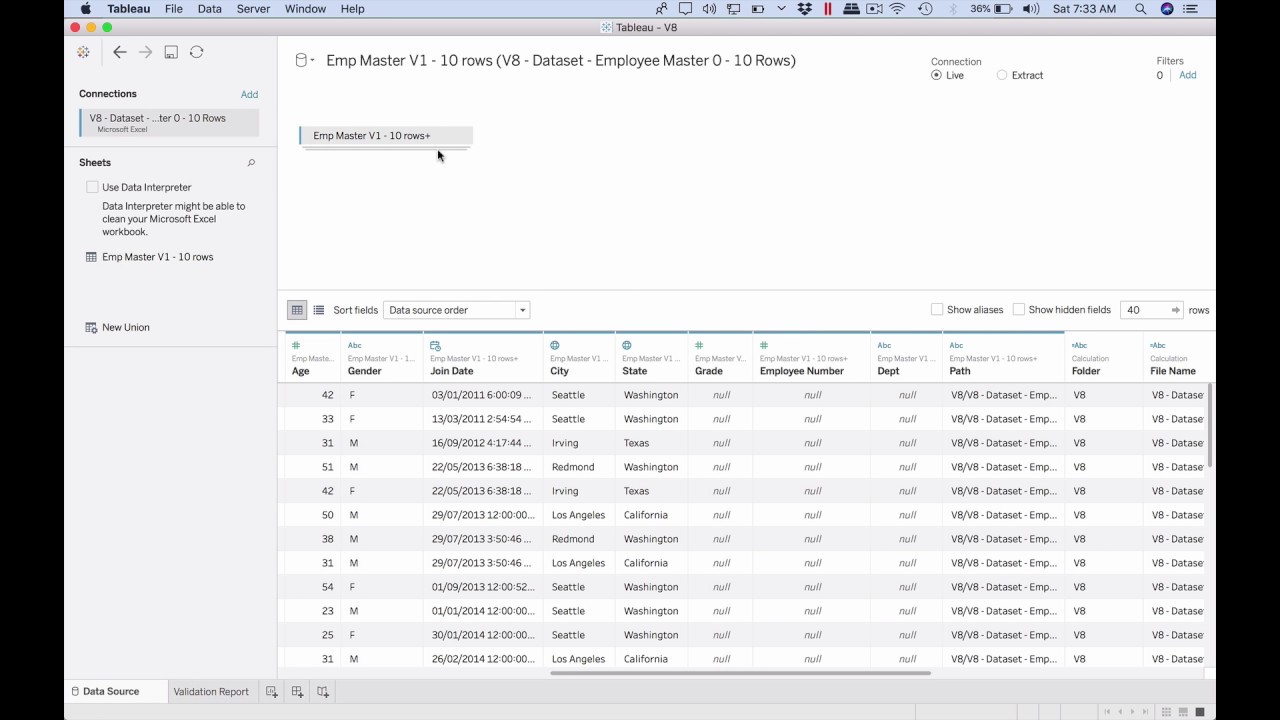
Task: Change the Grade field's number type icon
Action: coord(699,345)
